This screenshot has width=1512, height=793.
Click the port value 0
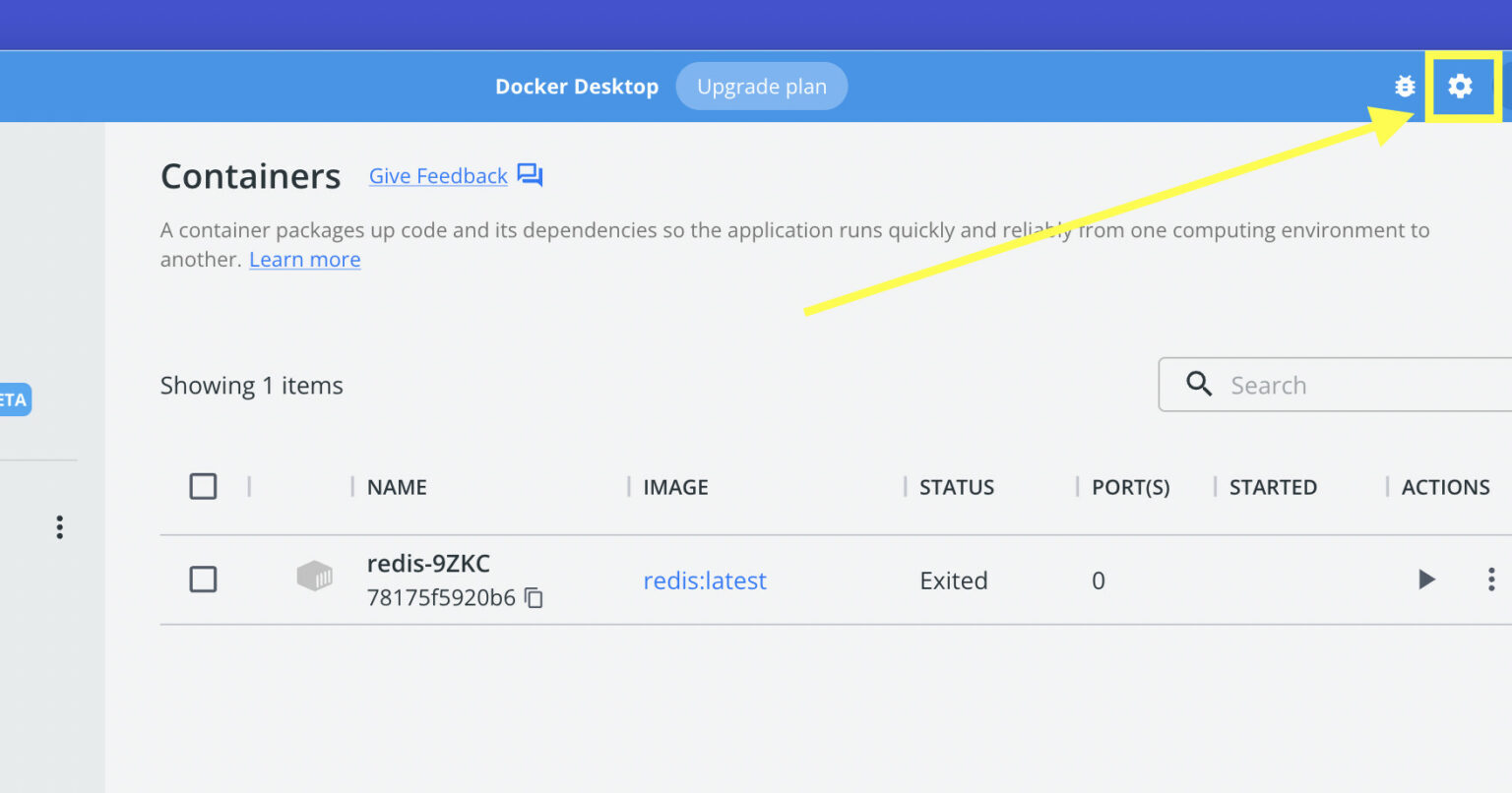[x=1099, y=580]
